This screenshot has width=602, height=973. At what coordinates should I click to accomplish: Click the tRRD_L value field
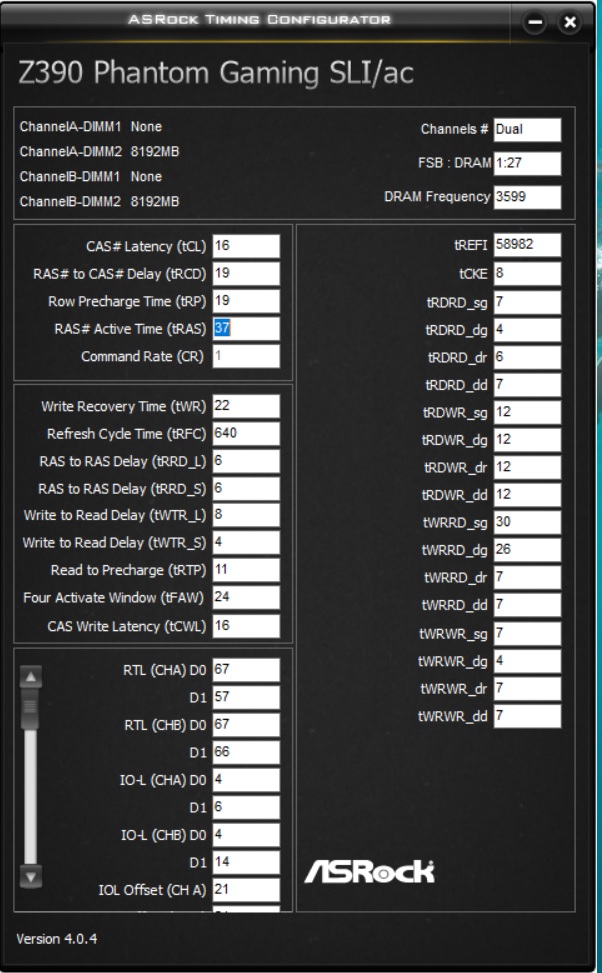[x=246, y=461]
